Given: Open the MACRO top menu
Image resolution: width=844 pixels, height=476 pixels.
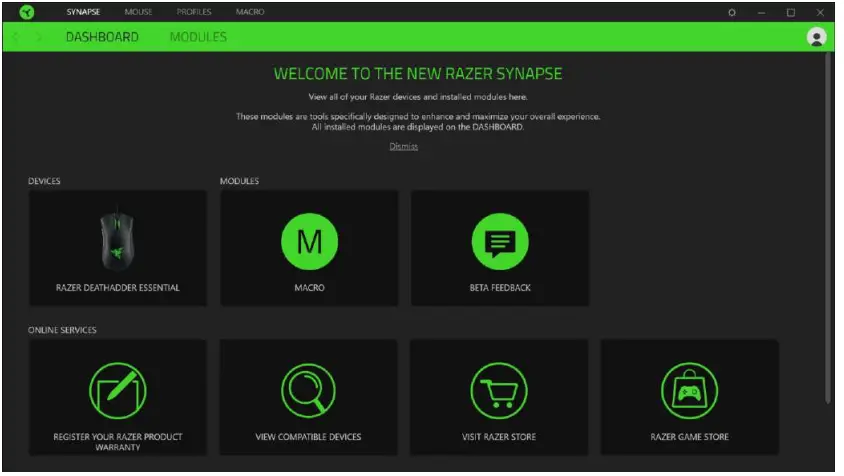Looking at the screenshot, I should point(252,12).
